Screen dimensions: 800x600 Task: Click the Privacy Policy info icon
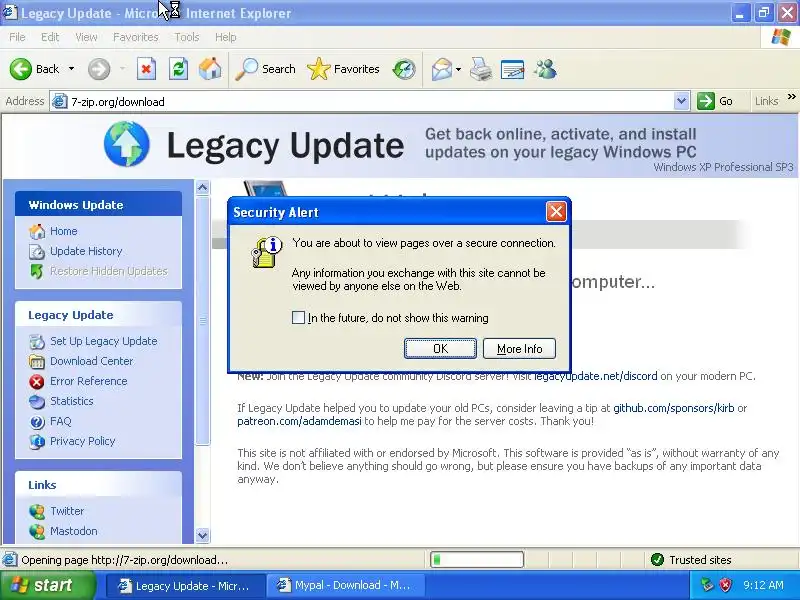37,441
